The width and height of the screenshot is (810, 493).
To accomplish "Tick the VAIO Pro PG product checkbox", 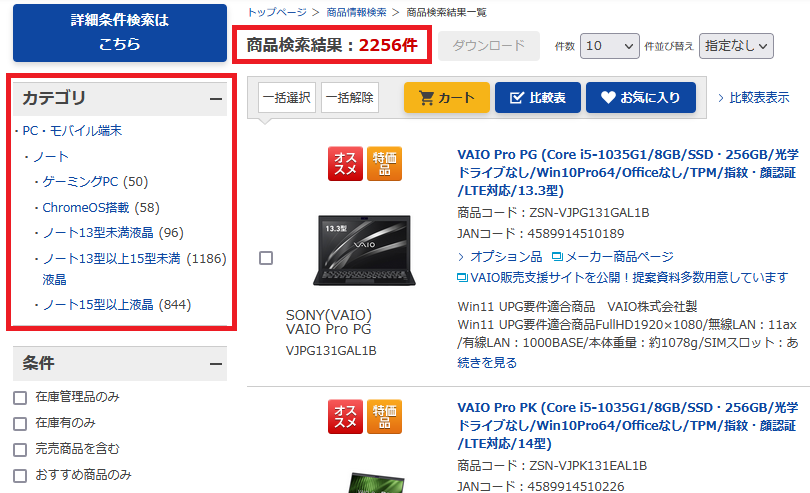I will click(x=266, y=258).
